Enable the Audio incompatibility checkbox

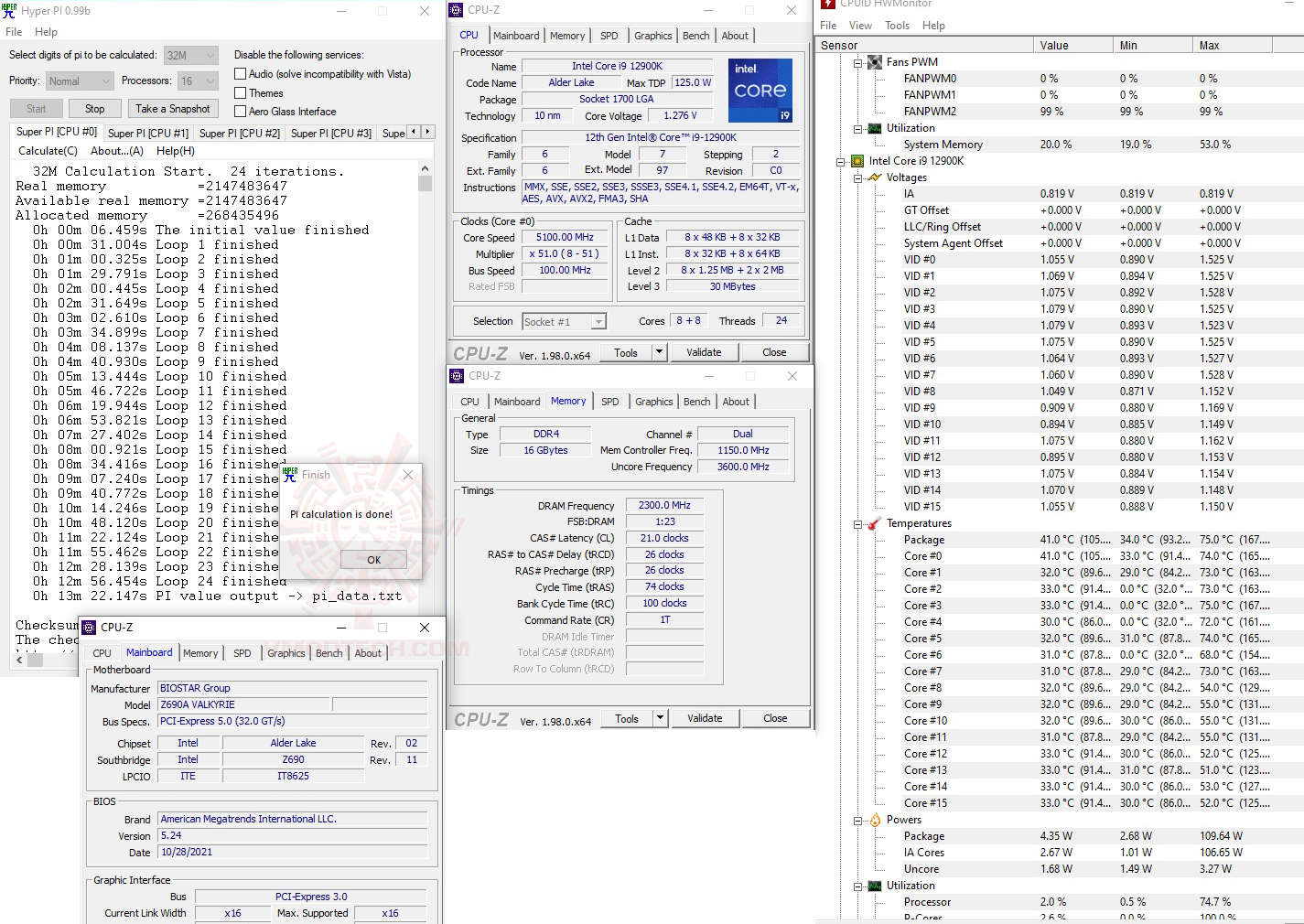click(x=241, y=74)
